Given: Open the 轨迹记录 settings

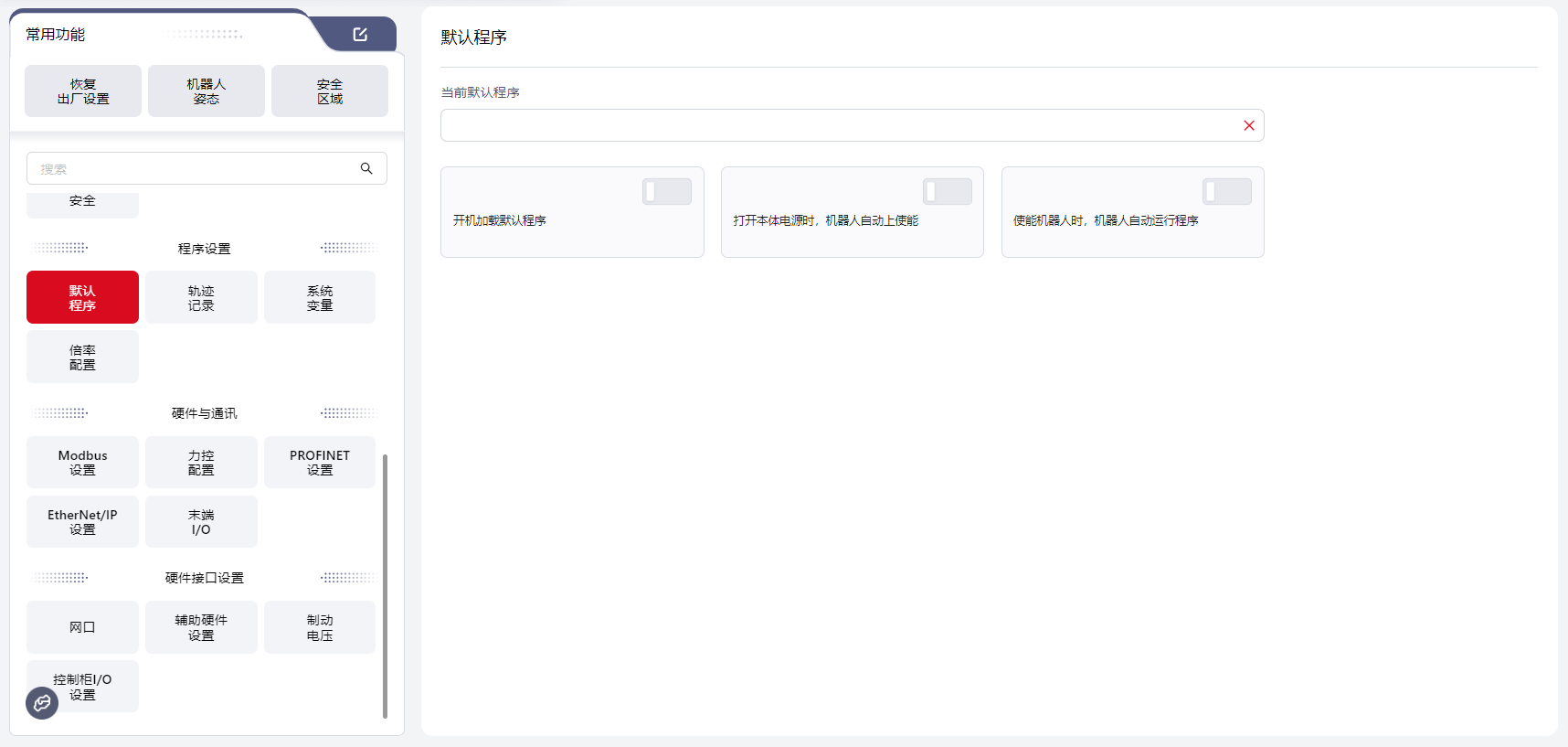Looking at the screenshot, I should [x=201, y=297].
